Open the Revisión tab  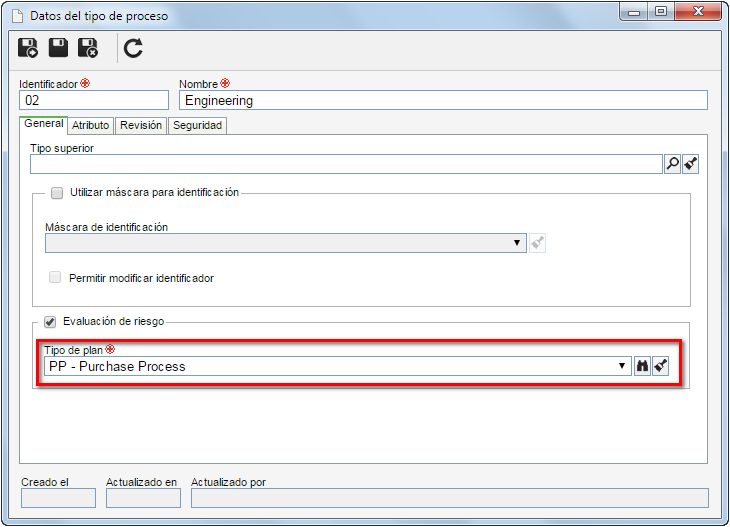141,125
